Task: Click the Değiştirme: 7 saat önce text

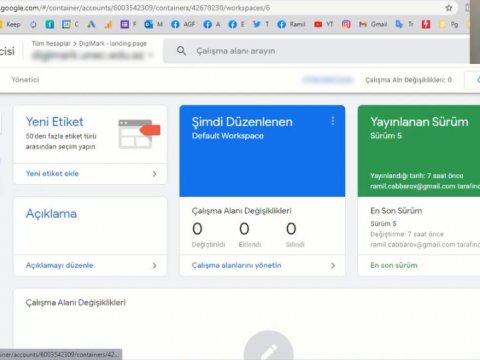Action: point(407,234)
